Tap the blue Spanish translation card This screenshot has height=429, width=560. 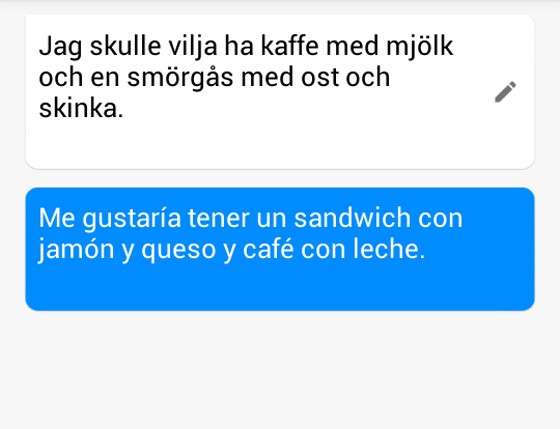280,249
